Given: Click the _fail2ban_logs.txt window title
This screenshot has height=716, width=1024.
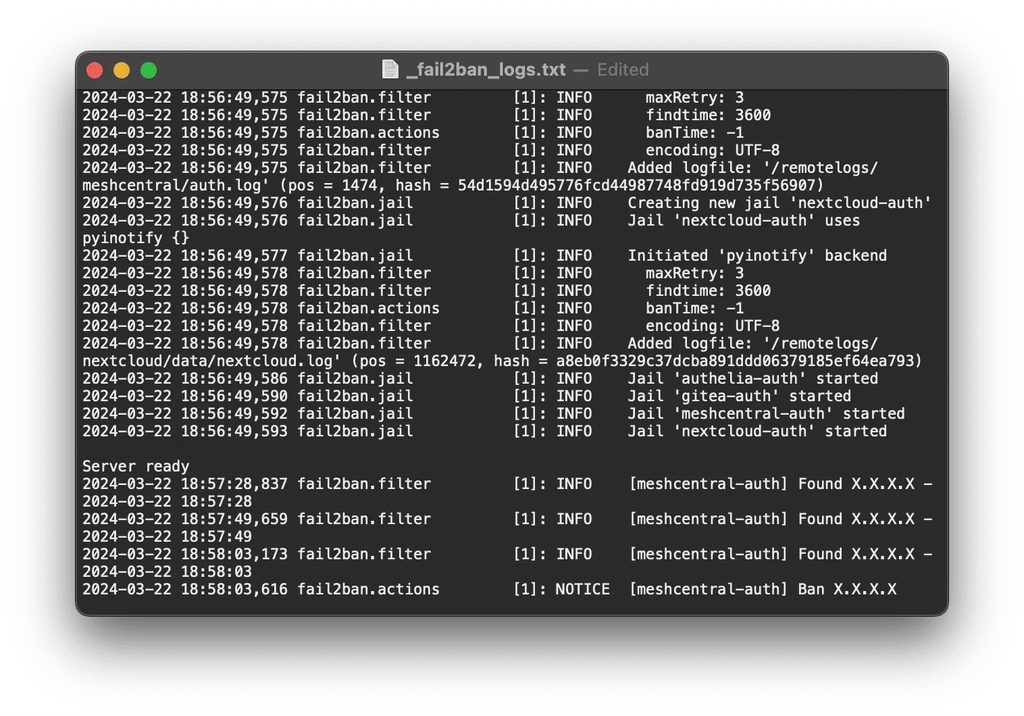Looking at the screenshot, I should [x=486, y=69].
